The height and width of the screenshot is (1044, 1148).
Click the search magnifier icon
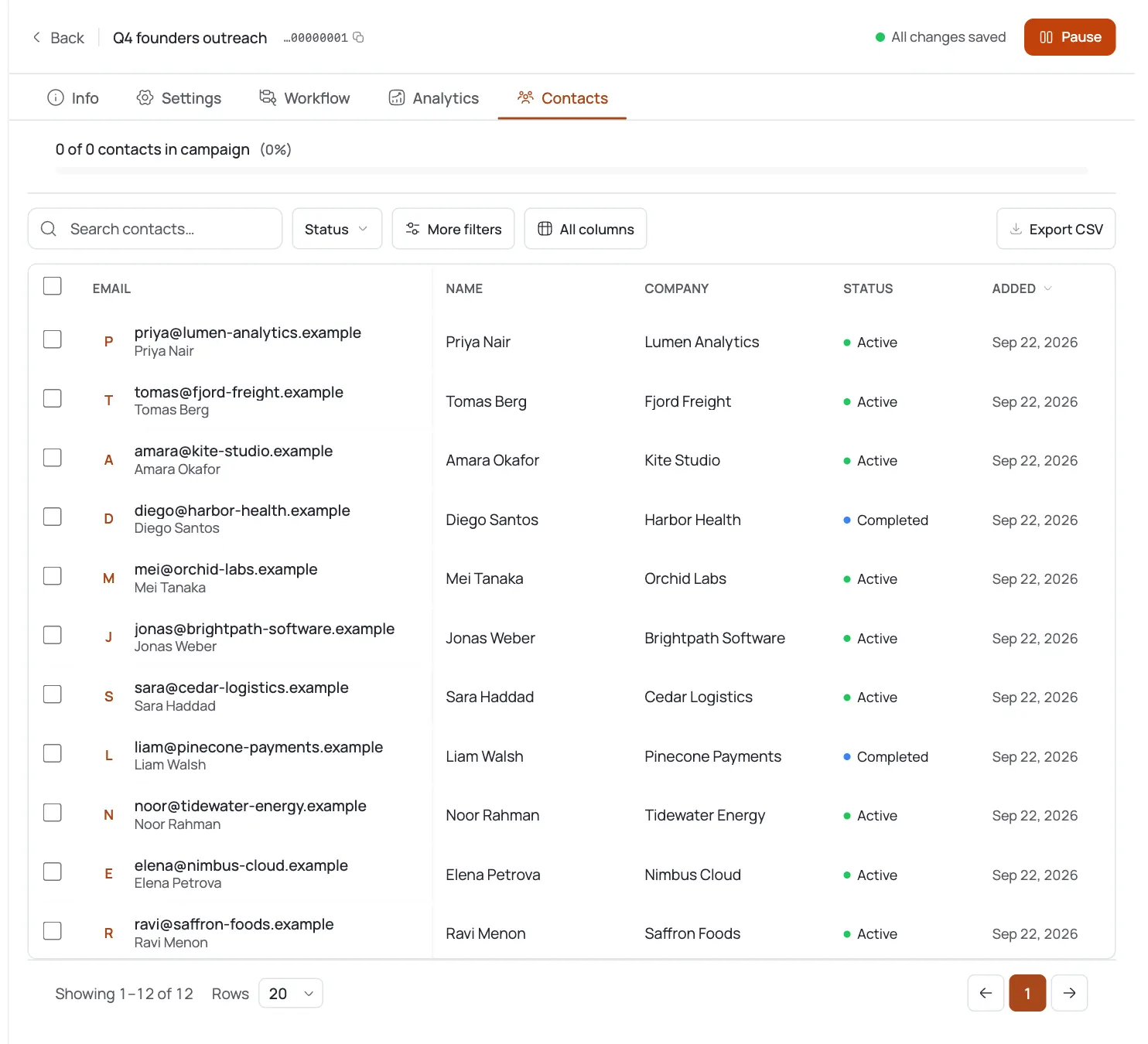click(49, 229)
